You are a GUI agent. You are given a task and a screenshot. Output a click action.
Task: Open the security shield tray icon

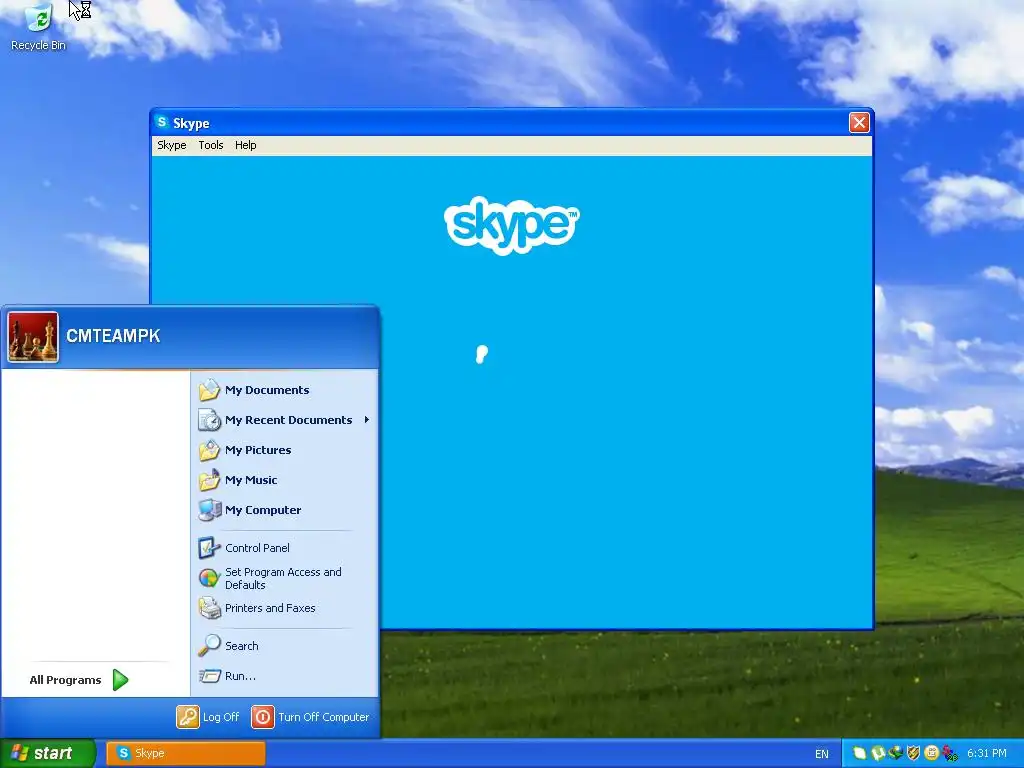(x=914, y=754)
